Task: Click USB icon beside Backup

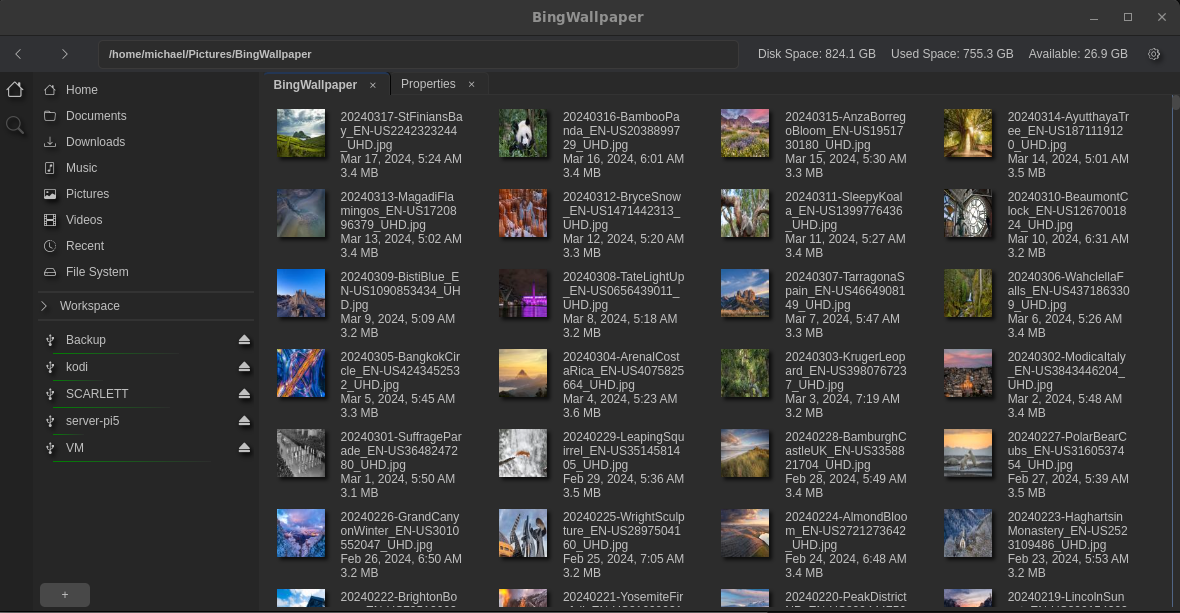Action: 50,340
